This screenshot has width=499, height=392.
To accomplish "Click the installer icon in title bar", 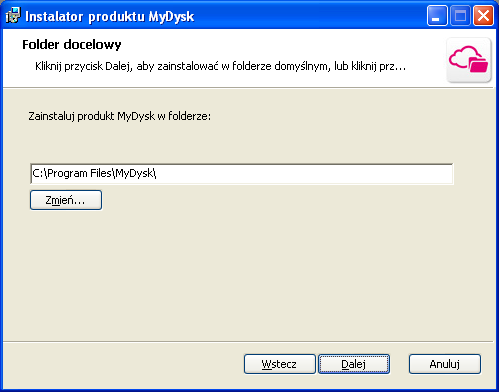I will pos(13,16).
